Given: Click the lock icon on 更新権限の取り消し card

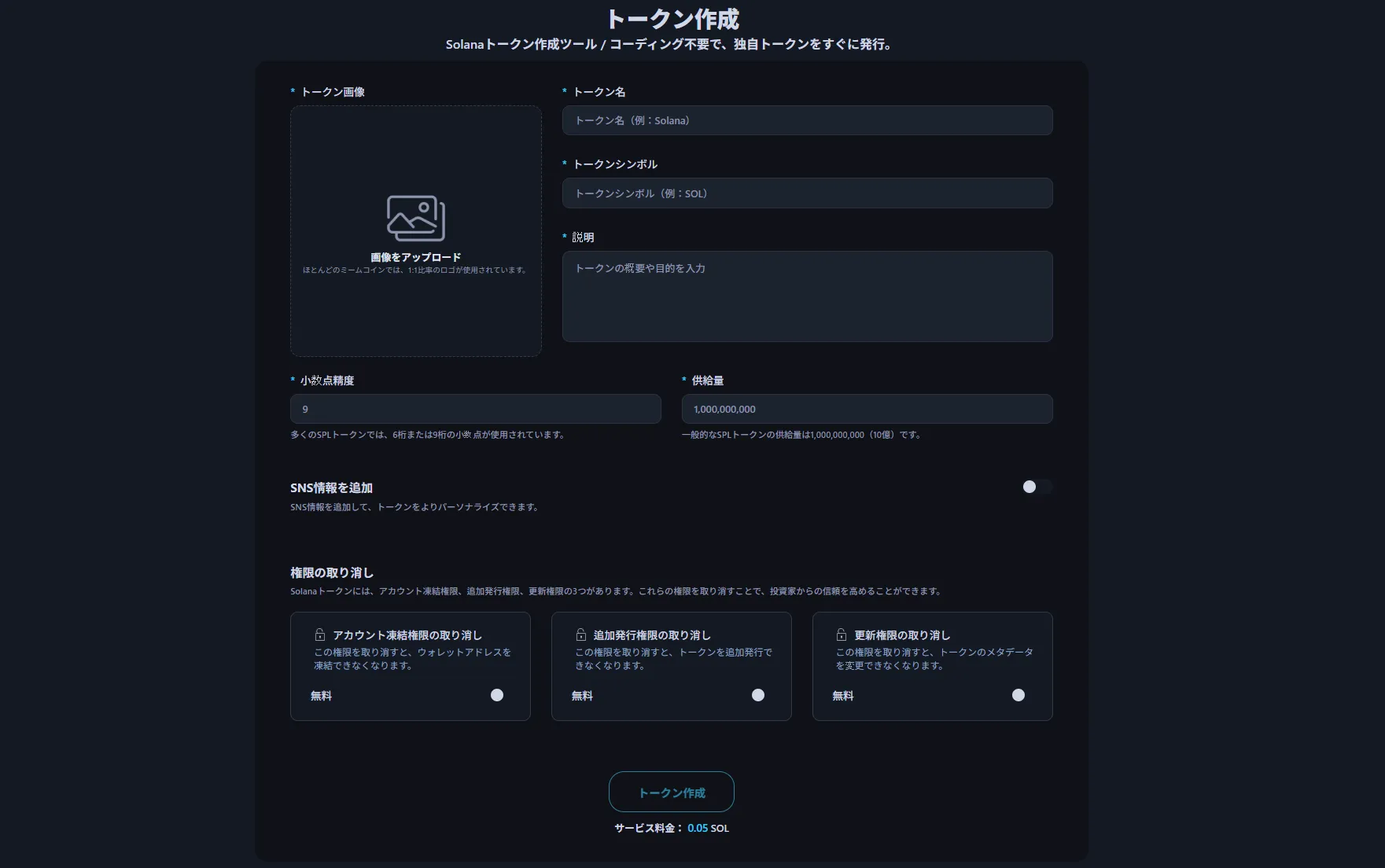Looking at the screenshot, I should click(x=842, y=634).
